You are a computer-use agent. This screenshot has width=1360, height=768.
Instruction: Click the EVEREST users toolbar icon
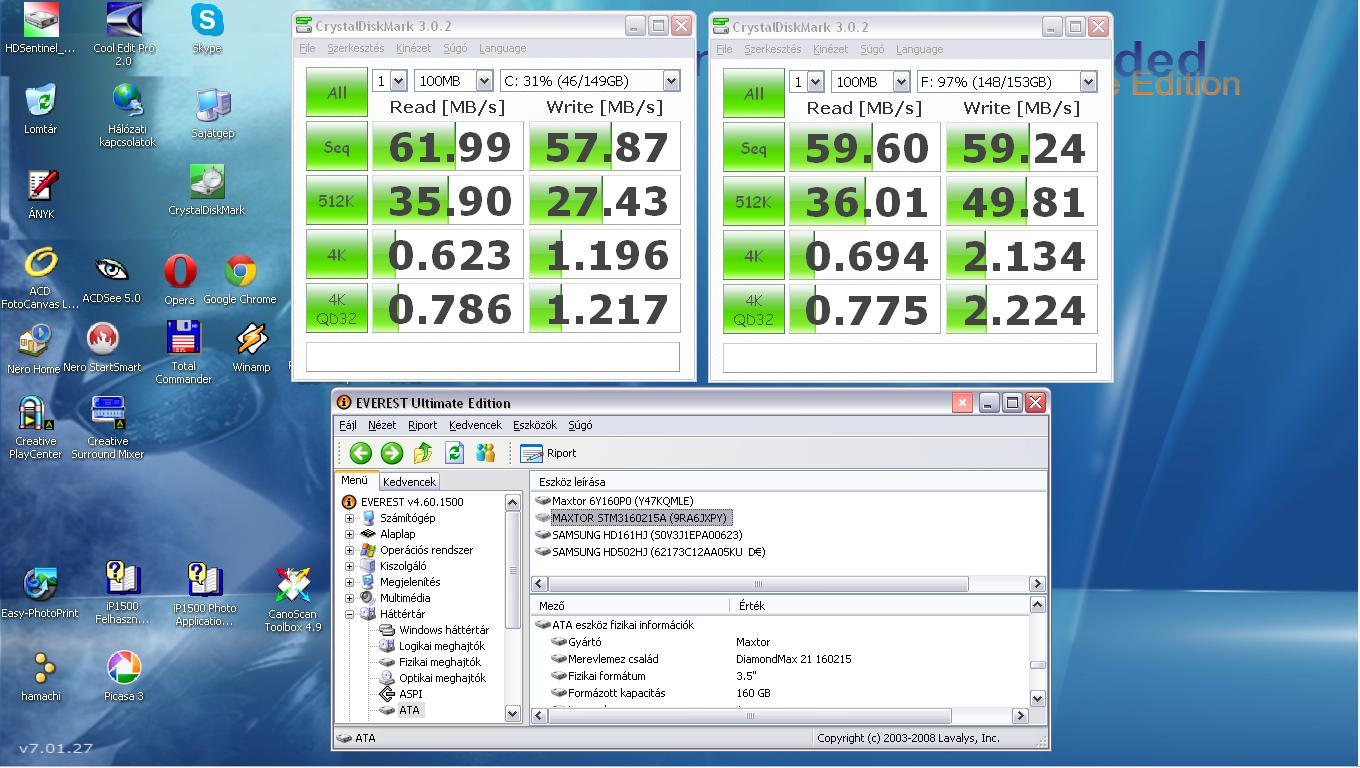click(485, 453)
